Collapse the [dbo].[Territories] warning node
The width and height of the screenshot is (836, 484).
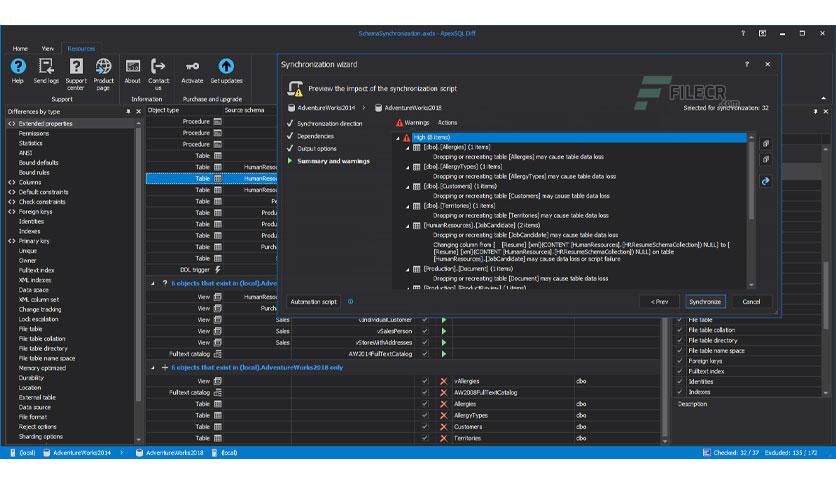pos(408,206)
